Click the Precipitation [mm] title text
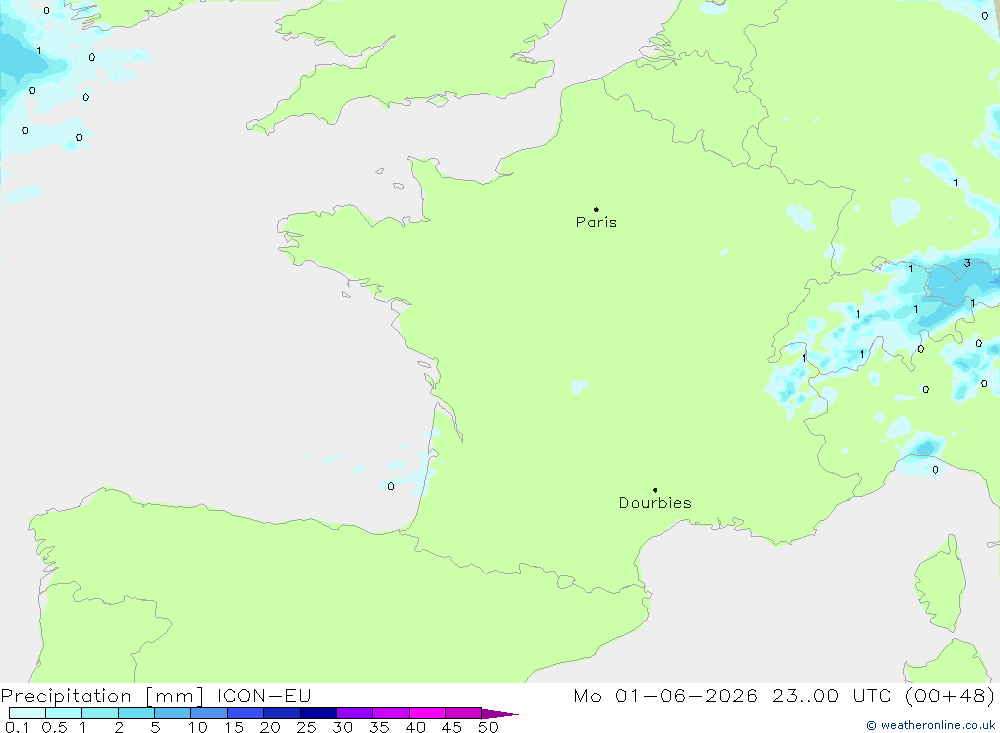This screenshot has width=1000, height=733. click(x=102, y=696)
